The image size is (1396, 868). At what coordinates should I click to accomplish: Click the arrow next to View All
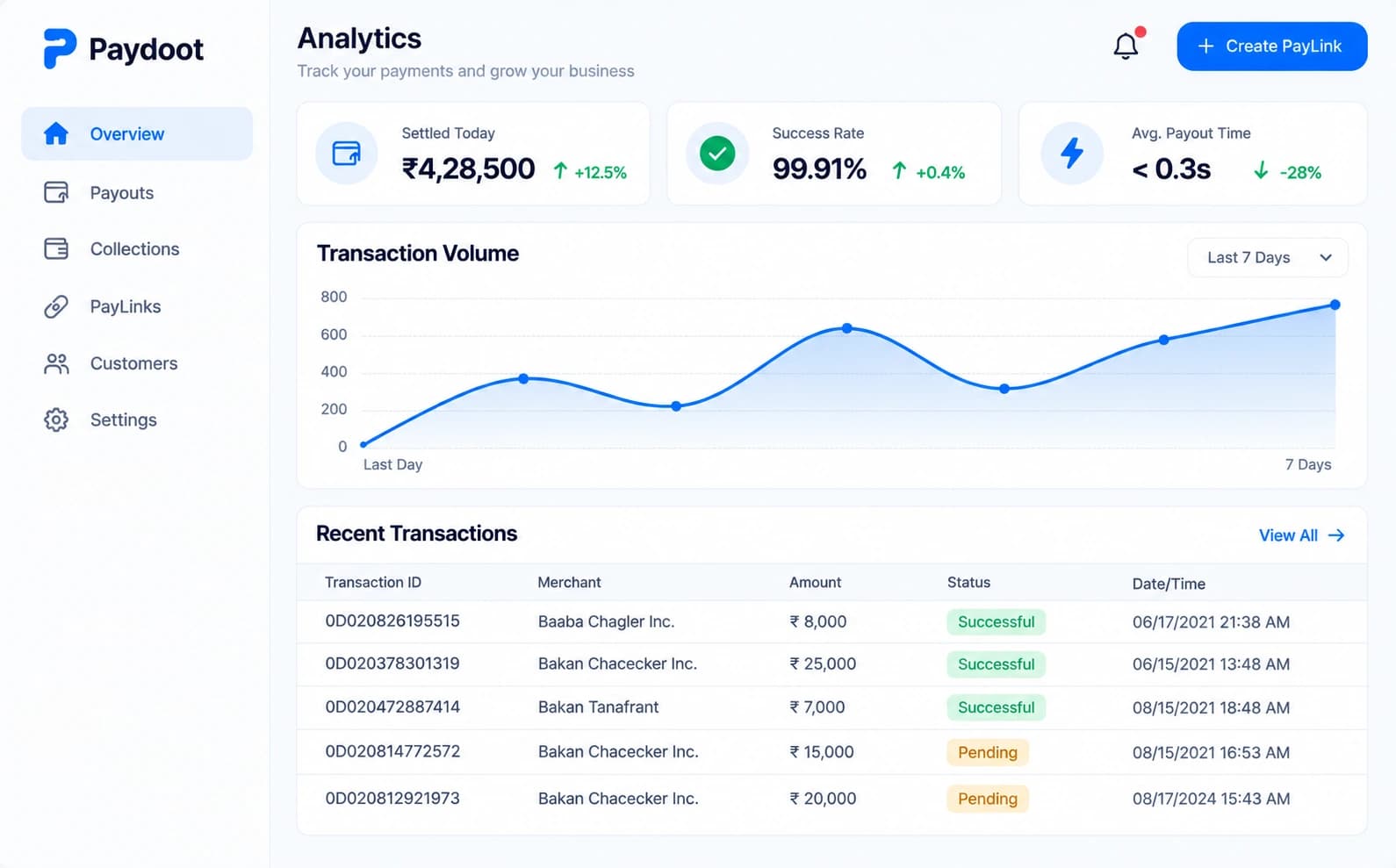point(1336,535)
